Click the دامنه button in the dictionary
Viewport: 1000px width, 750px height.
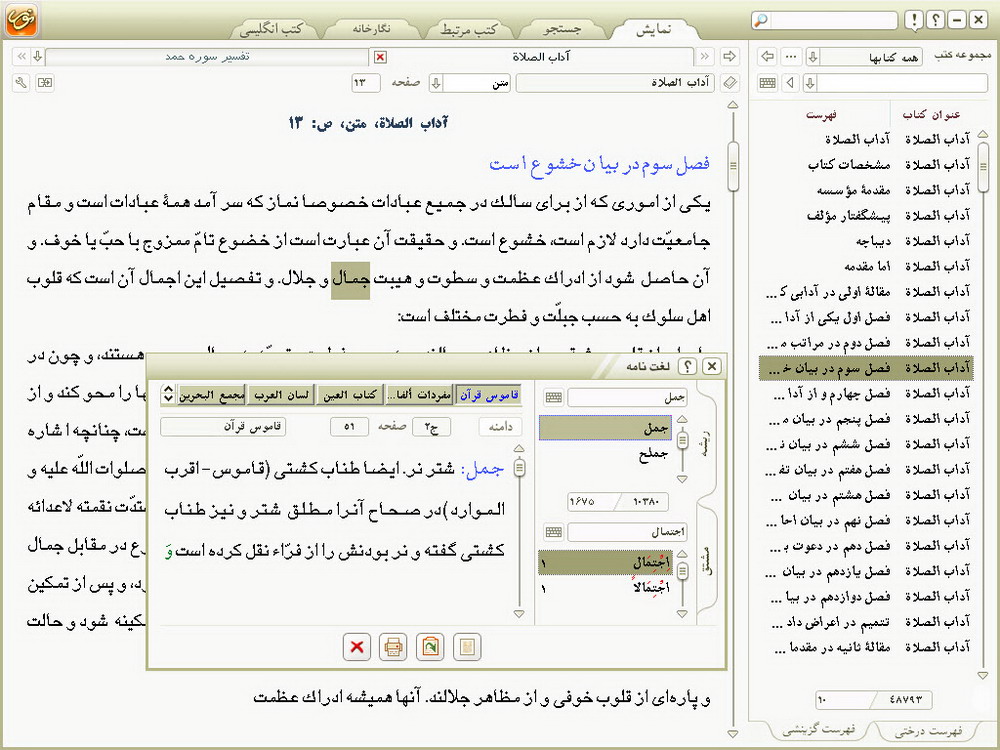500,427
